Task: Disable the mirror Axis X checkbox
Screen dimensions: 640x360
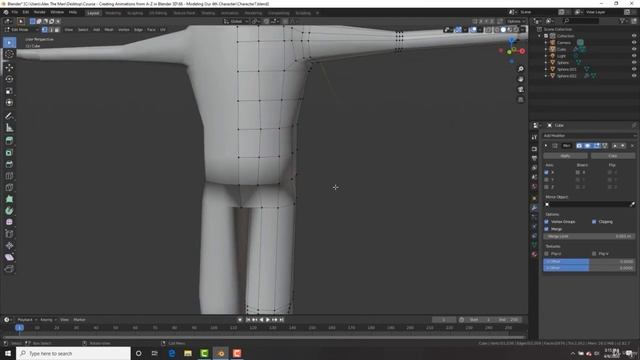Action: (x=547, y=172)
